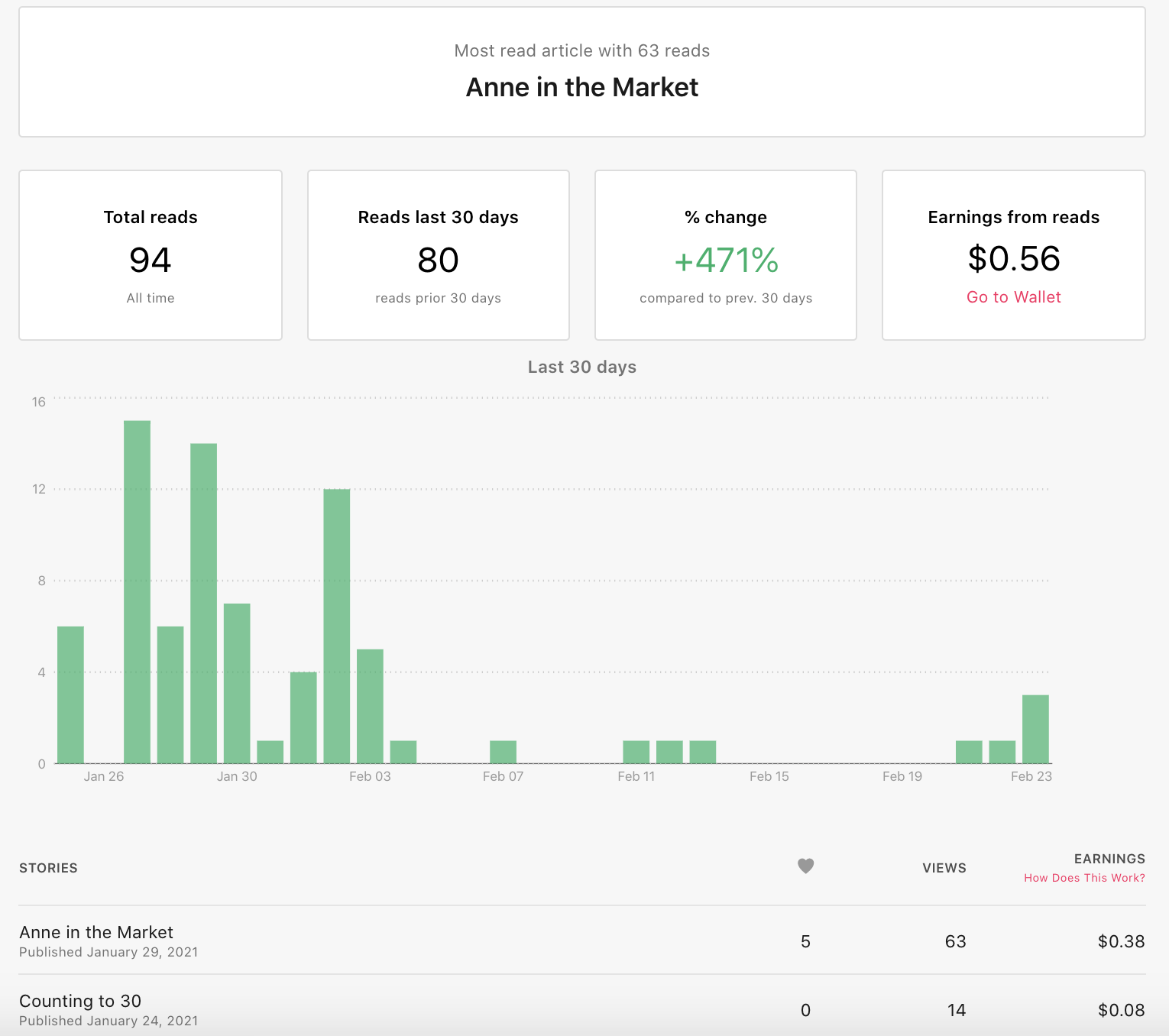Image resolution: width=1169 pixels, height=1036 pixels.
Task: Click the Reads last 30 days value 80
Action: point(438,260)
